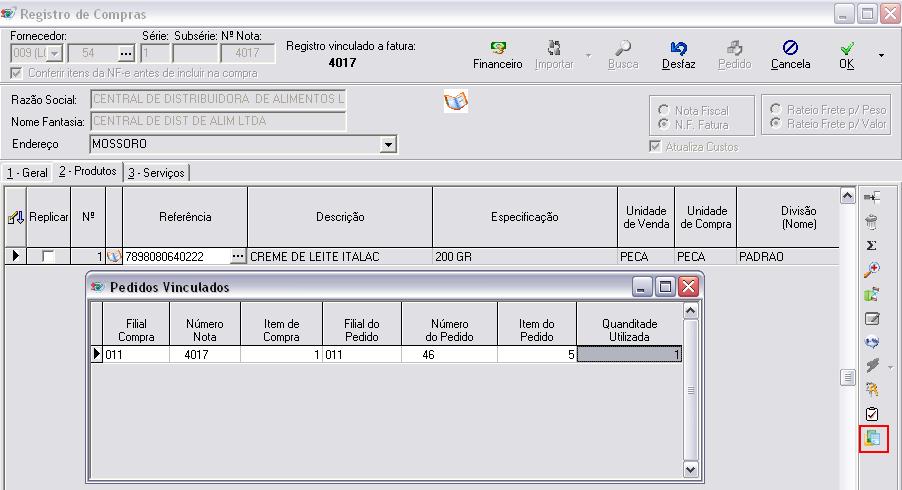Screen dimensions: 902x490
Task: Click the magnifier zoom icon in sidebar
Action: (x=871, y=270)
